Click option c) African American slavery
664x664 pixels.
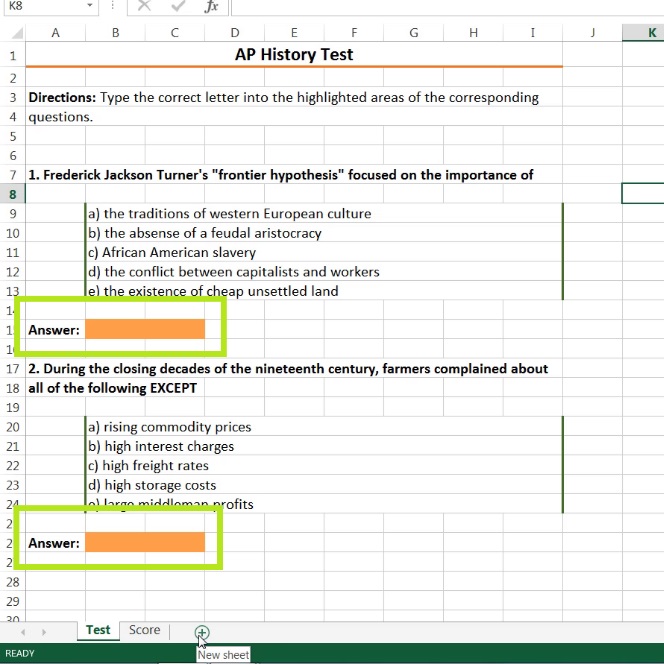click(x=172, y=252)
